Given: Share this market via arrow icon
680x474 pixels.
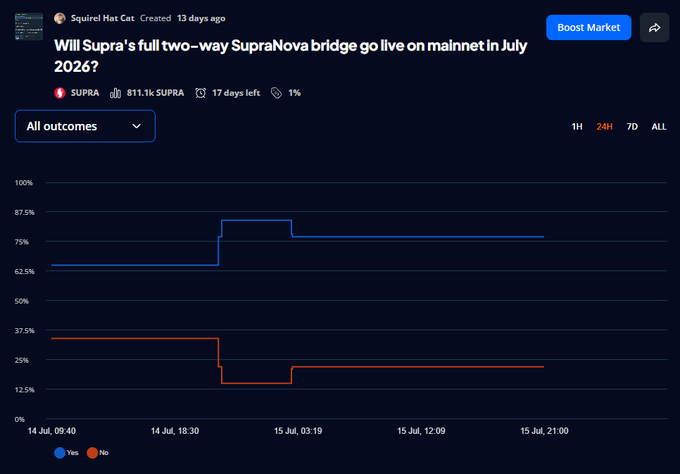Looking at the screenshot, I should [x=654, y=28].
